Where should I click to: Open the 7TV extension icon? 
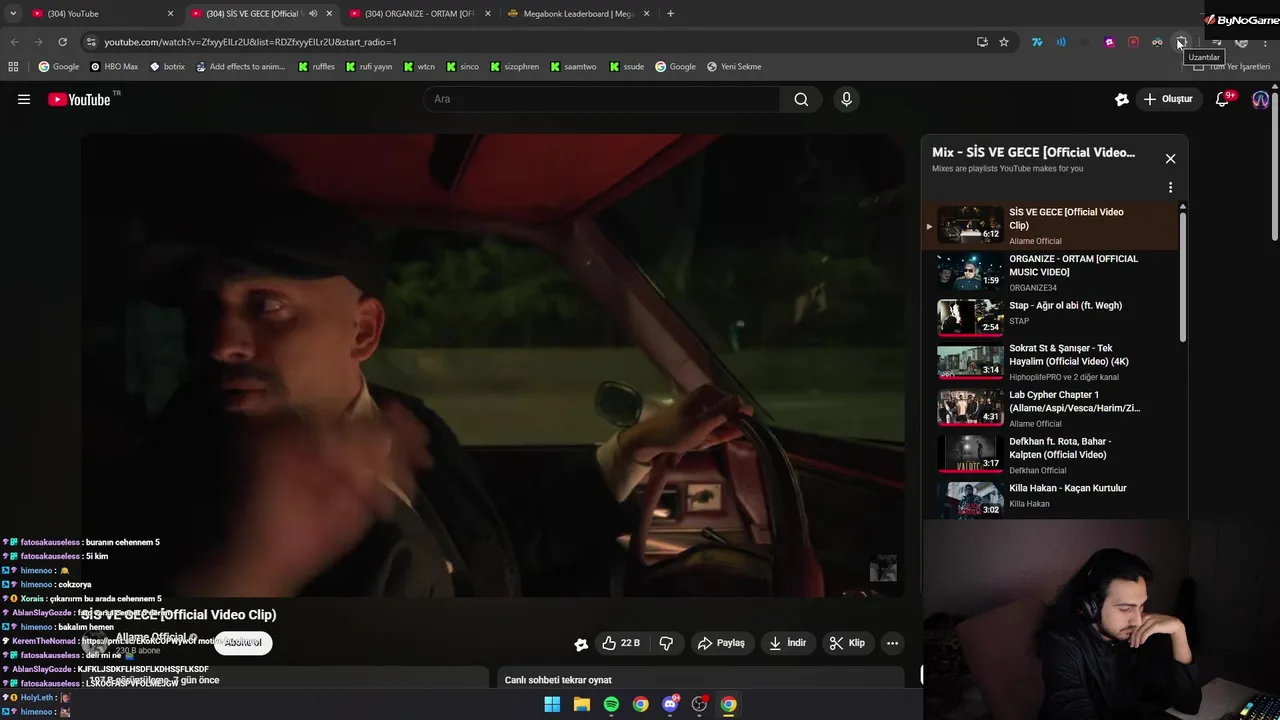click(1037, 42)
